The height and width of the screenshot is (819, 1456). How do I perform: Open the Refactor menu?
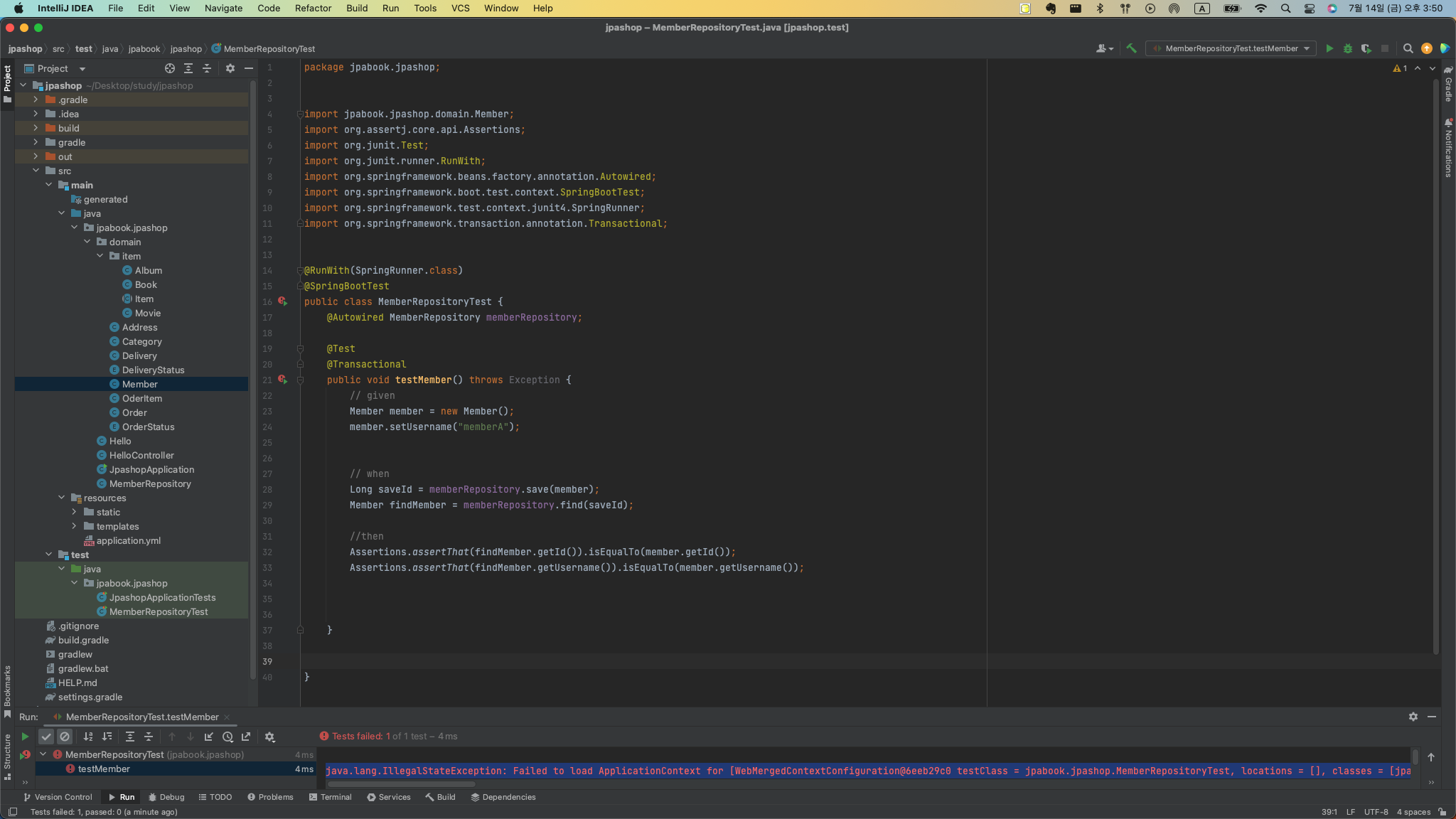(x=313, y=9)
